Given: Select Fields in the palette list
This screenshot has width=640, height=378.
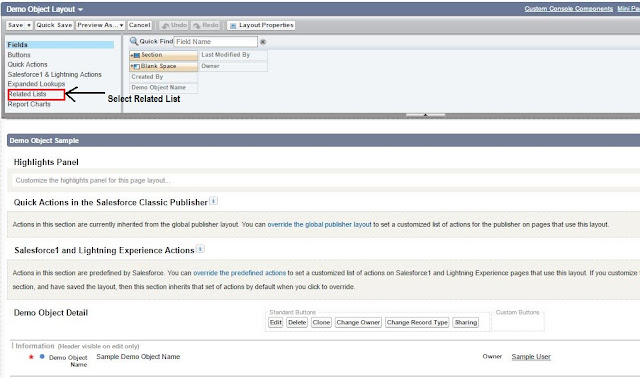Looking at the screenshot, I should (60, 44).
